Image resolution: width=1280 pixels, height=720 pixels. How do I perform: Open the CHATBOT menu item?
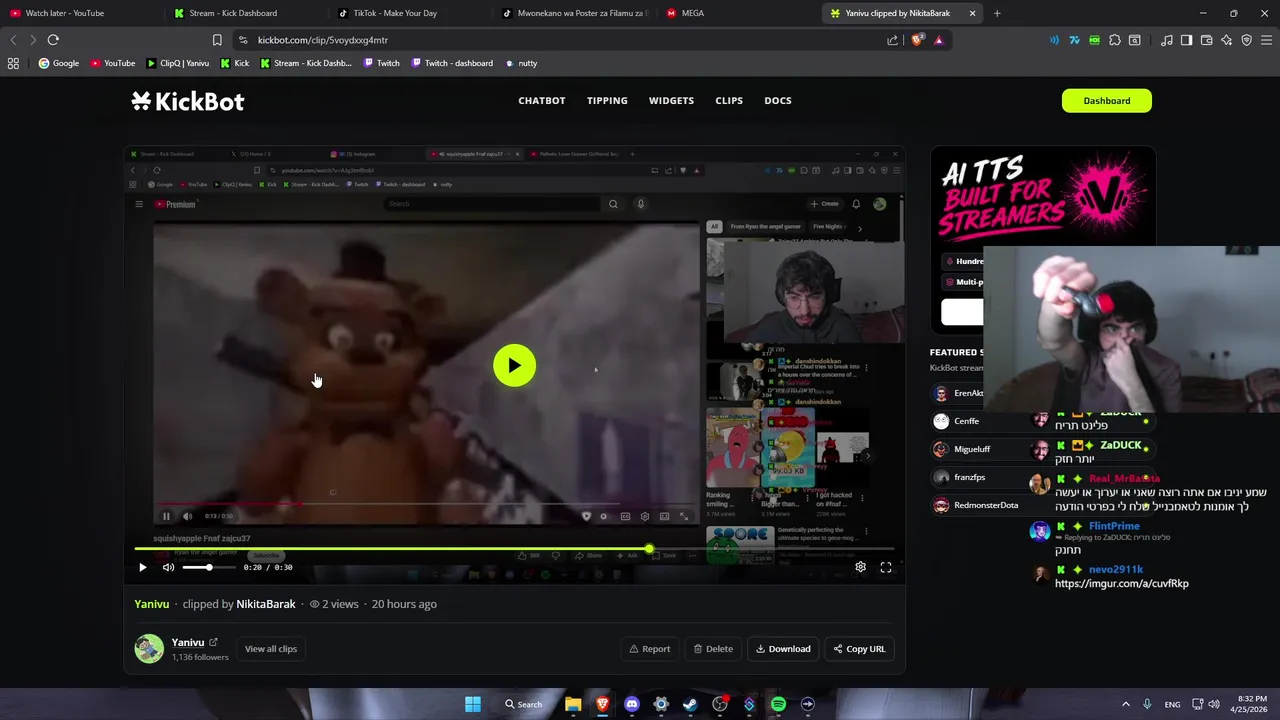(x=541, y=101)
